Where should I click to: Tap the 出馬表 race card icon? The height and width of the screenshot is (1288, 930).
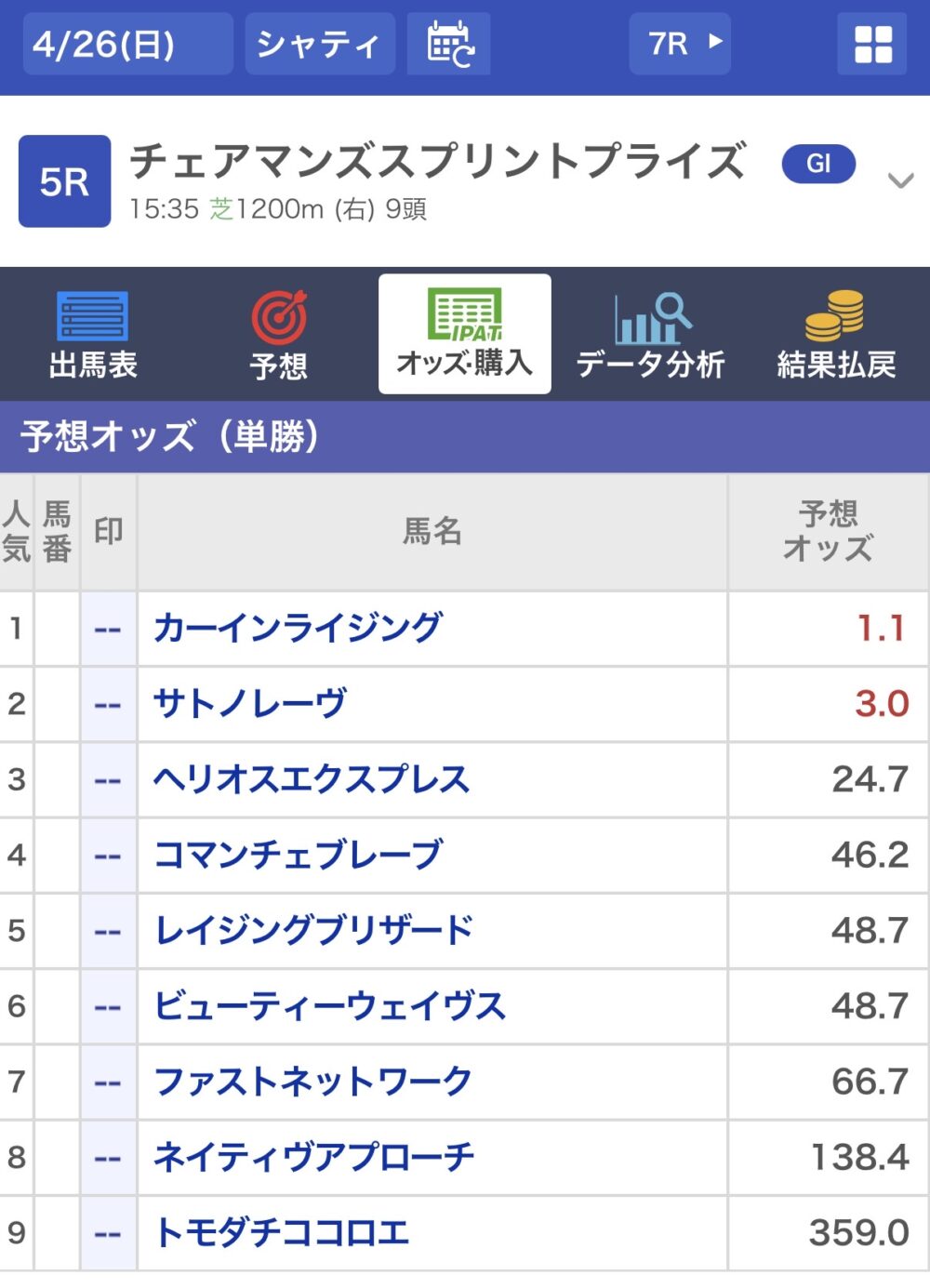(92, 318)
